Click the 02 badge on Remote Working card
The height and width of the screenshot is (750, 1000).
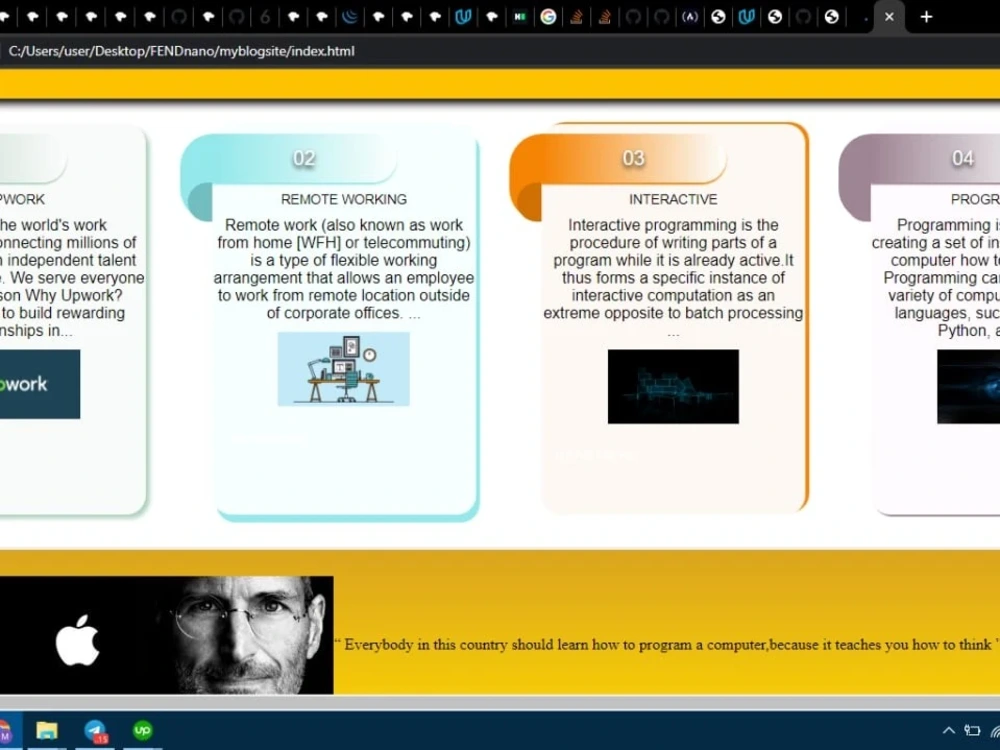tap(304, 158)
